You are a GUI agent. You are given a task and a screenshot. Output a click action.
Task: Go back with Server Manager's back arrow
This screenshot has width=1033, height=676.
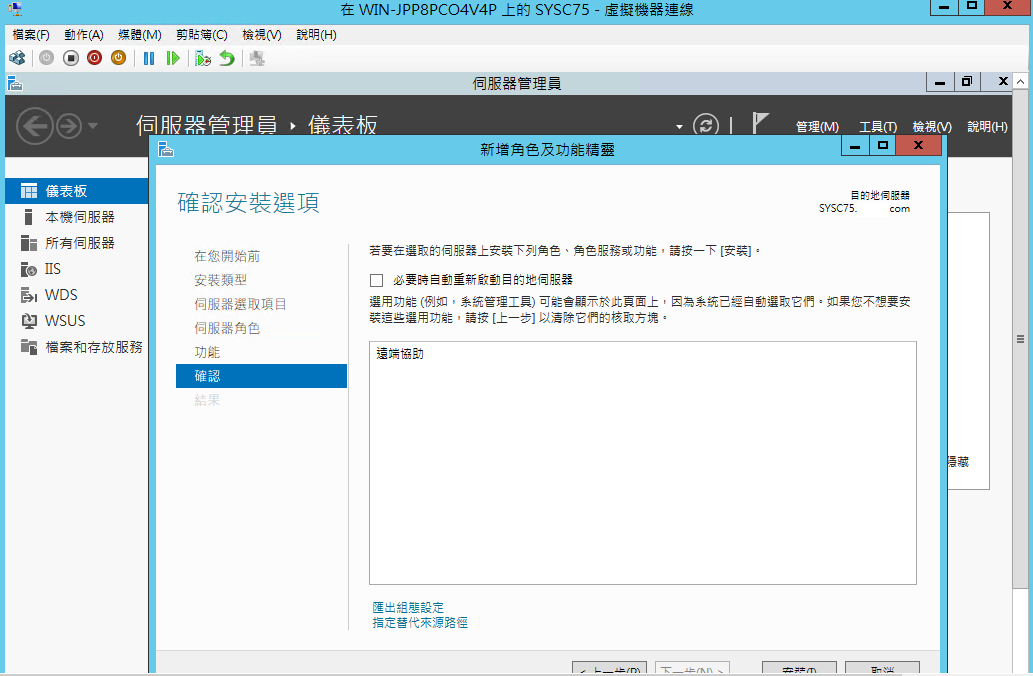(x=34, y=125)
